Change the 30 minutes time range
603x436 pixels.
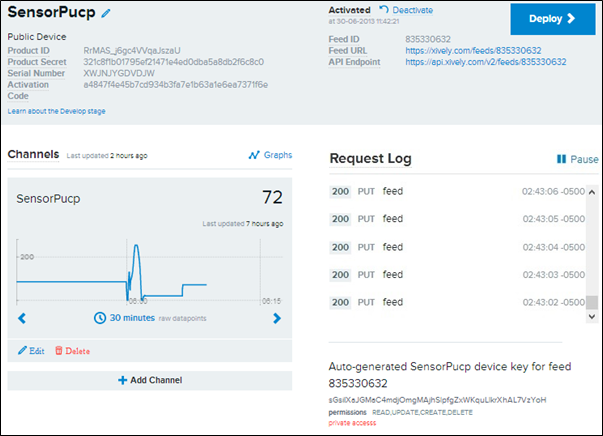coord(132,318)
